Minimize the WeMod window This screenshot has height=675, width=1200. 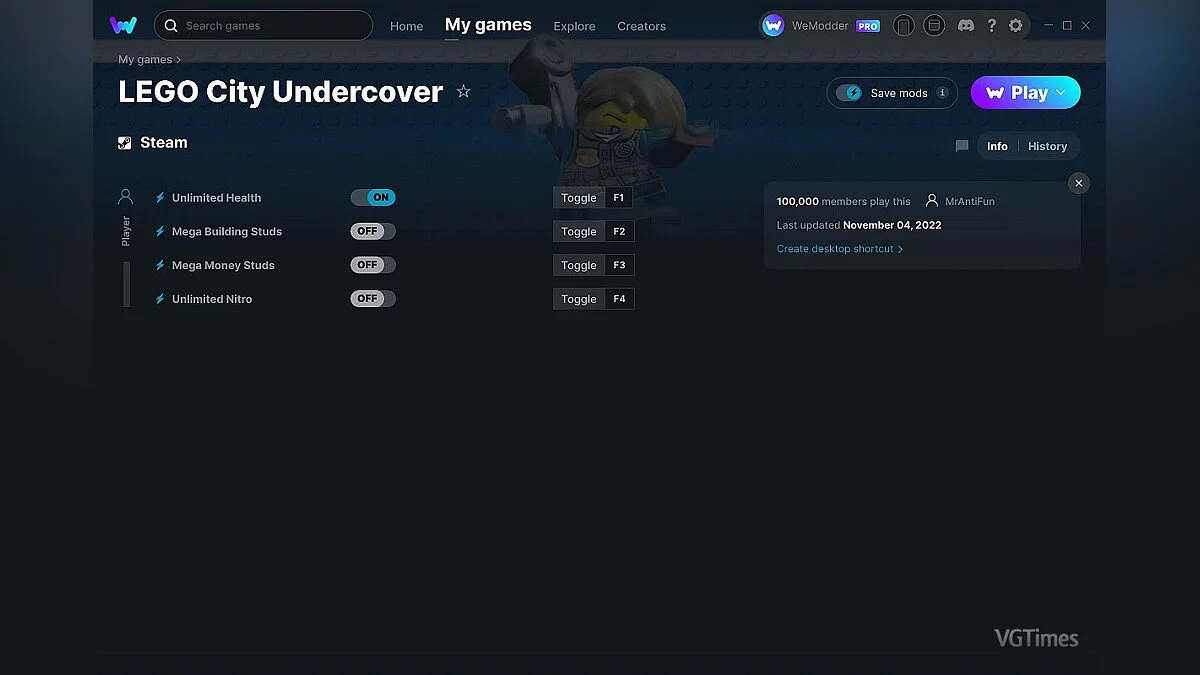[1048, 26]
